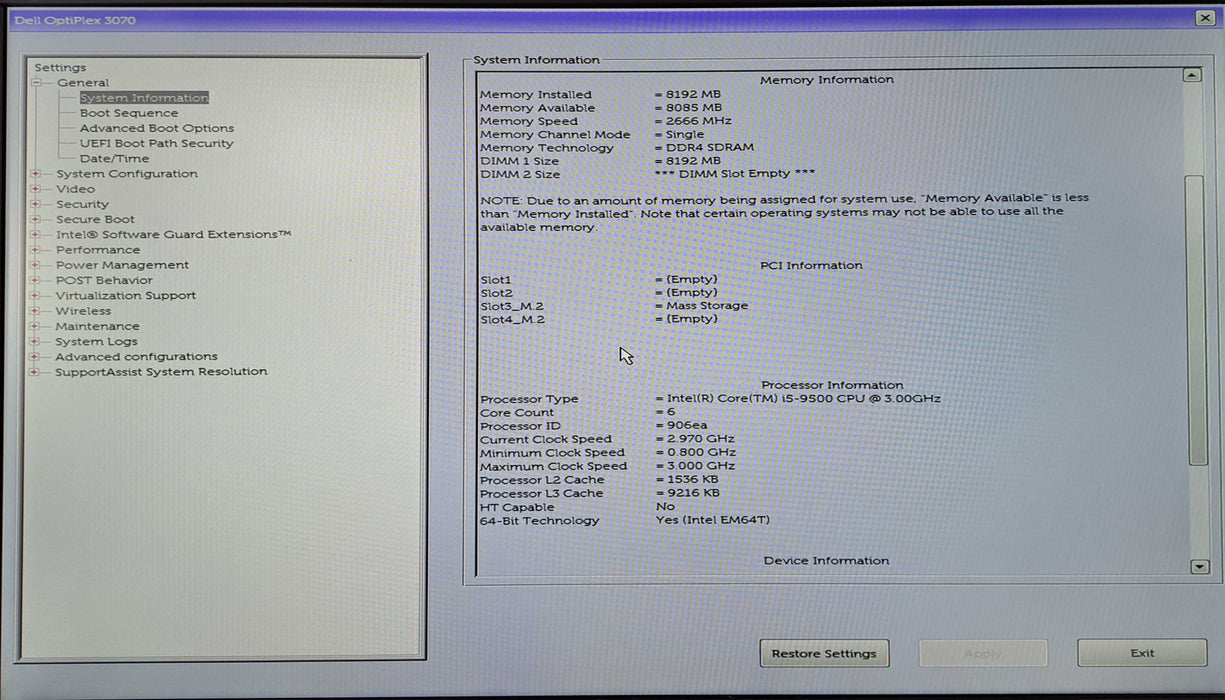Viewport: 1225px width, 700px height.
Task: Click the Restore Settings button
Action: pos(824,653)
